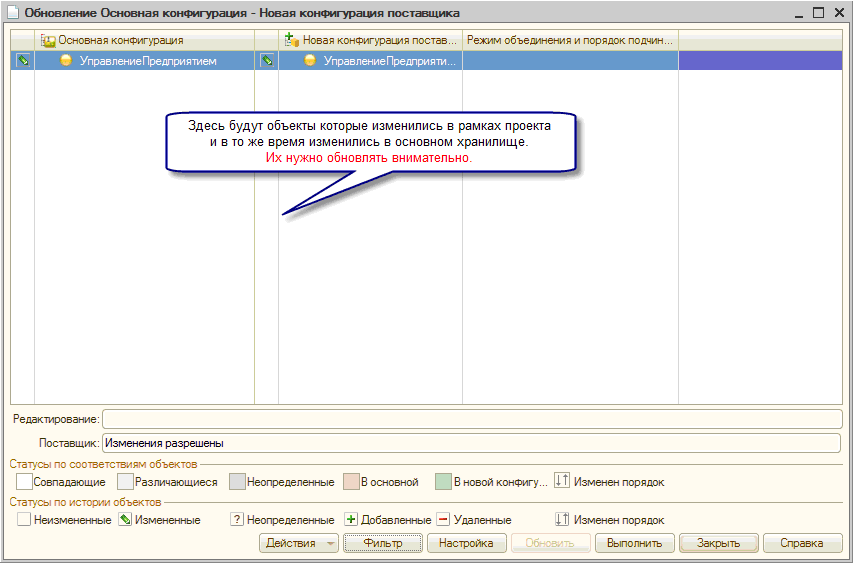Screen dimensions: 853x563
Task: Click the yellow configuration icon in vendor column
Action: pyautogui.click(x=310, y=61)
